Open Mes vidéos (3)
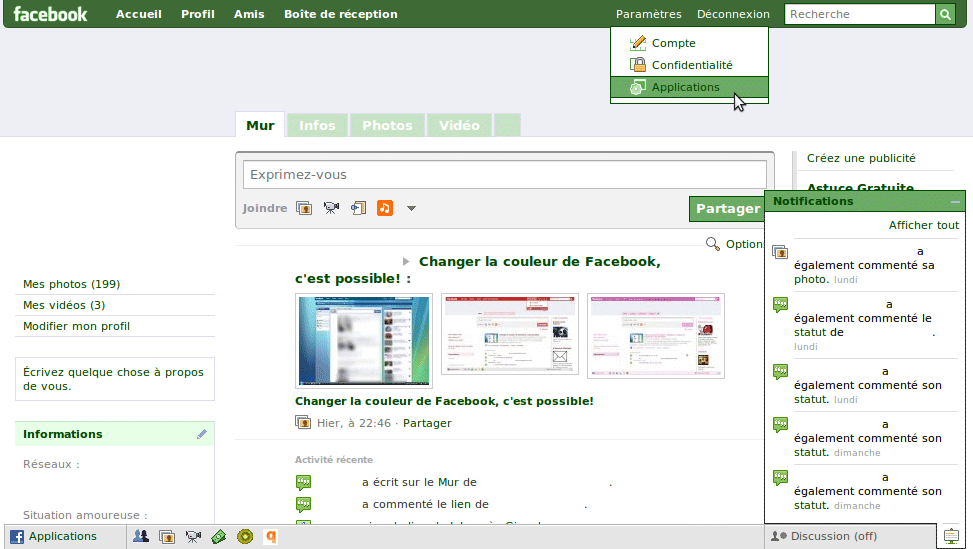The height and width of the screenshot is (549, 973). click(x=64, y=305)
